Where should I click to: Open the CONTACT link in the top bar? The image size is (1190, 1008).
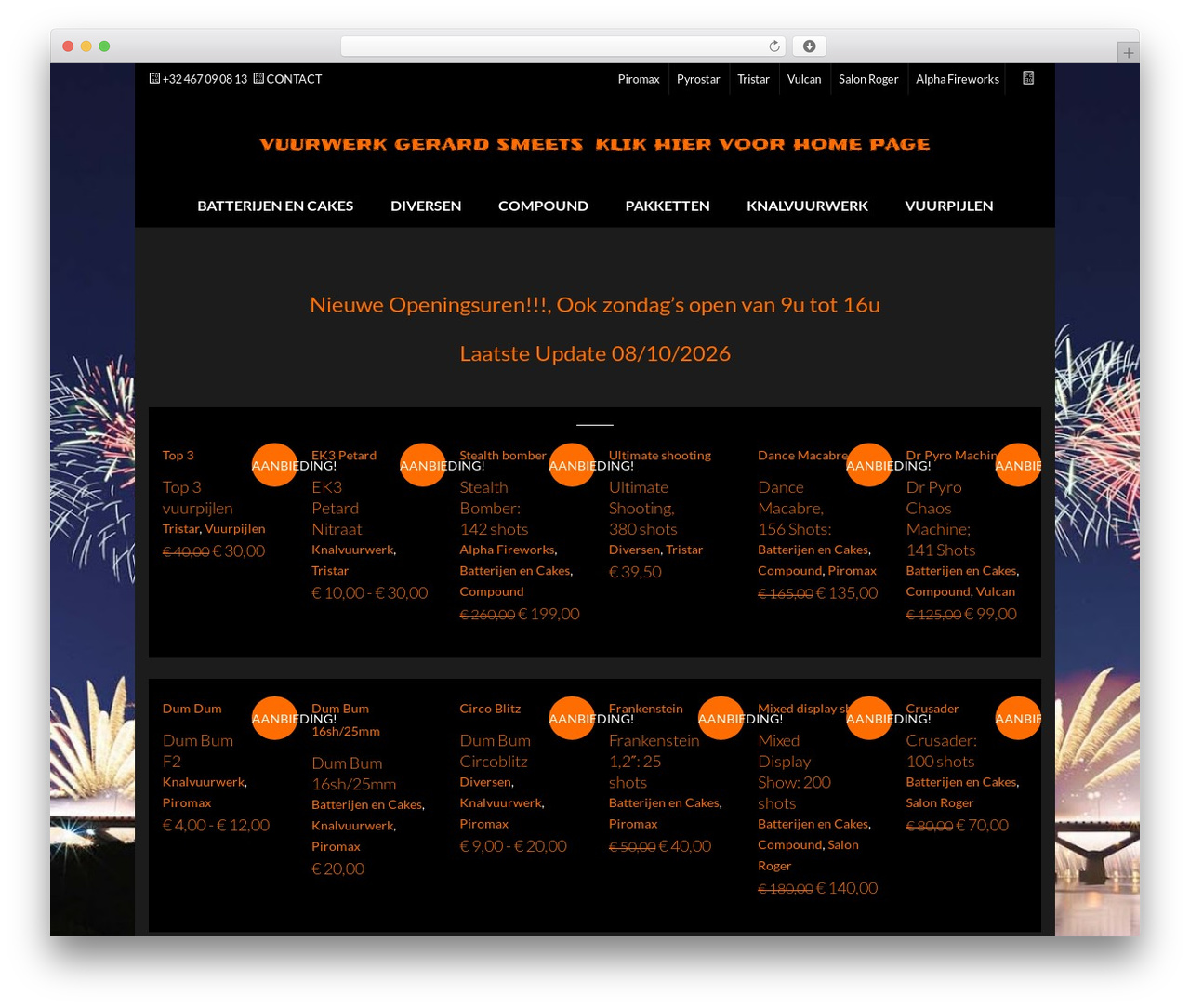pyautogui.click(x=294, y=79)
